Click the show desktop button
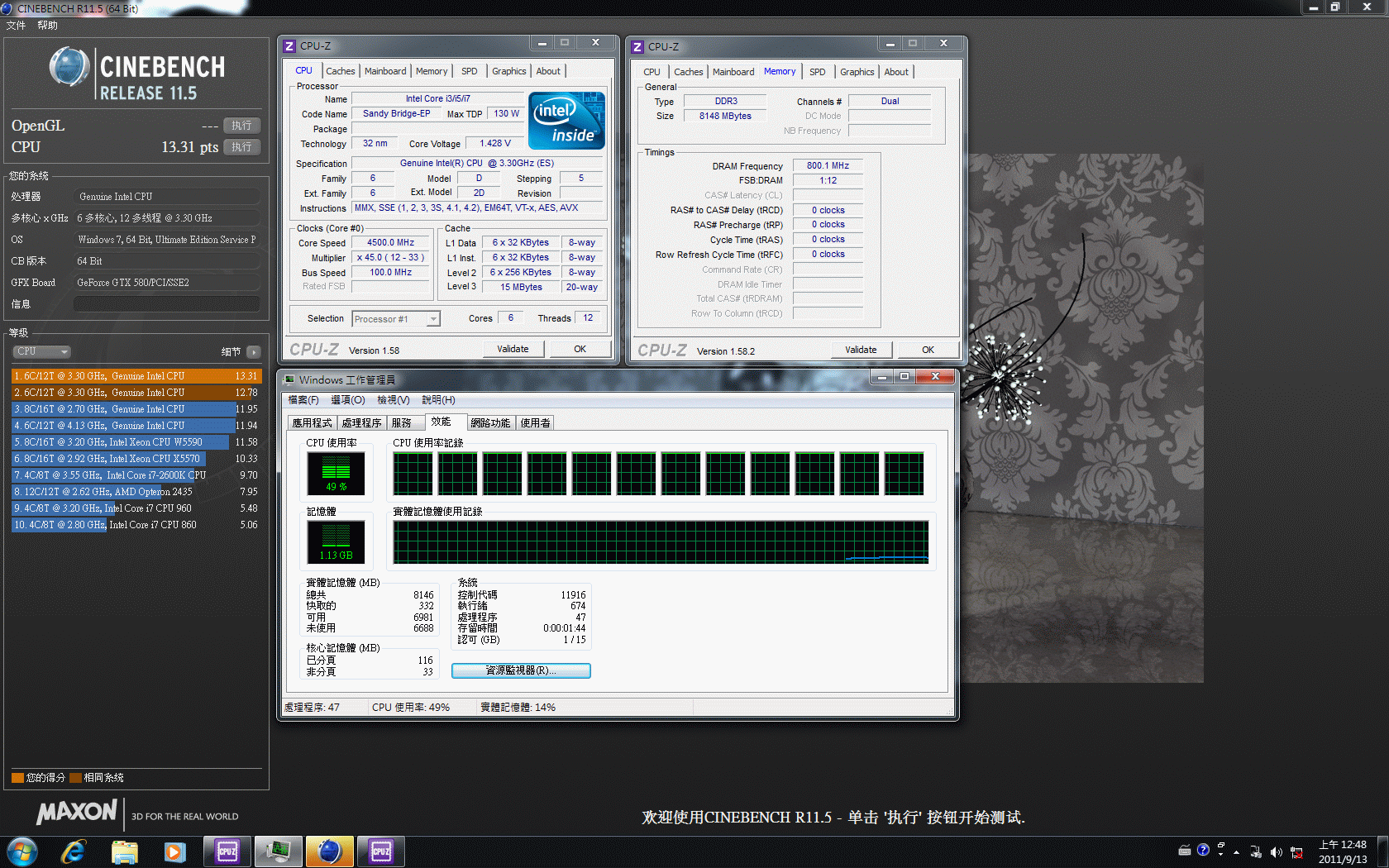Viewport: 1389px width, 868px height. 1382,852
